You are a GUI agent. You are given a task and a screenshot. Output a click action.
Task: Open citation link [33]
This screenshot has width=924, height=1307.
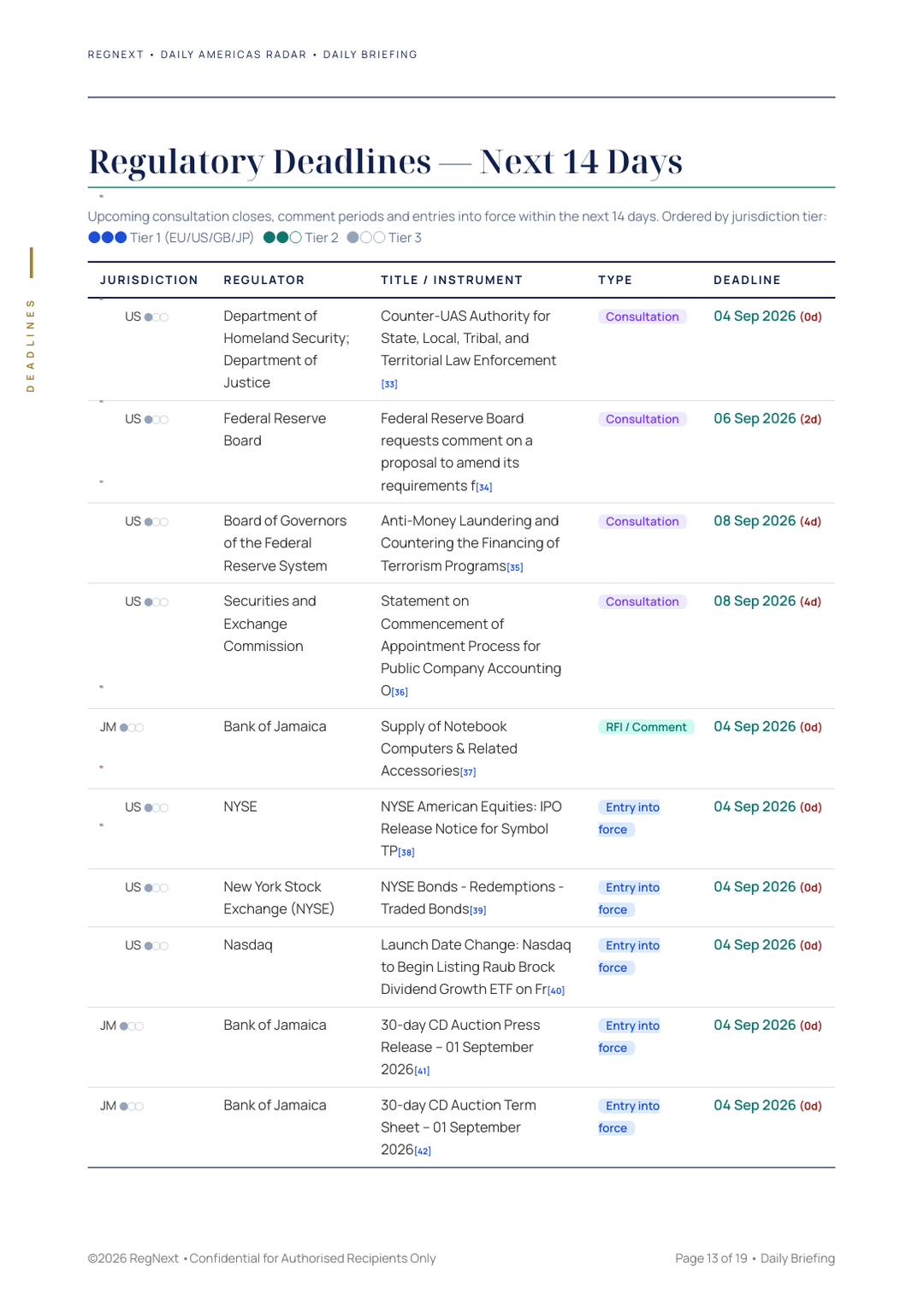[x=389, y=384]
